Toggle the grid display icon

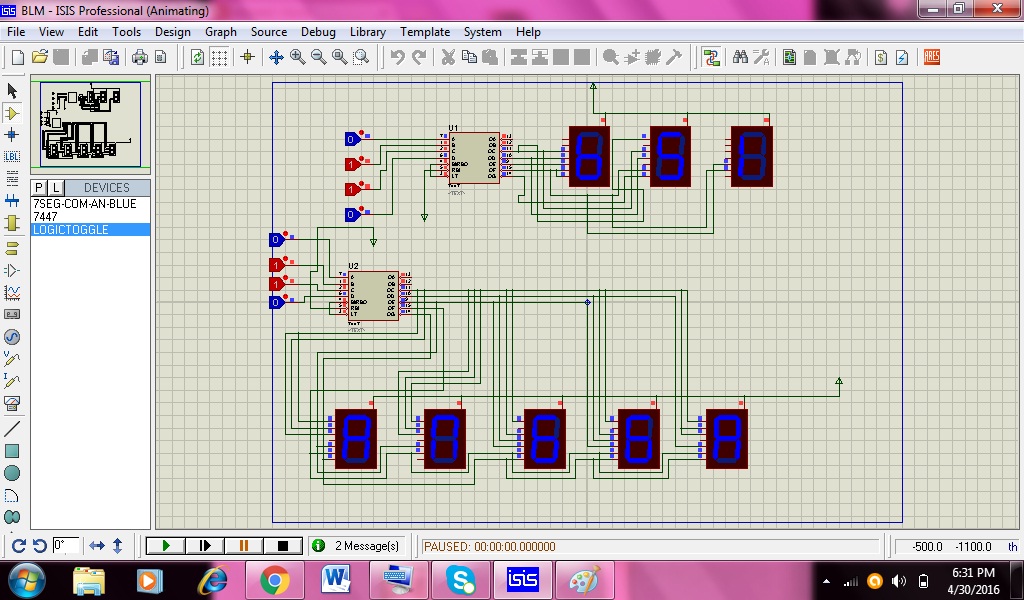tap(221, 57)
